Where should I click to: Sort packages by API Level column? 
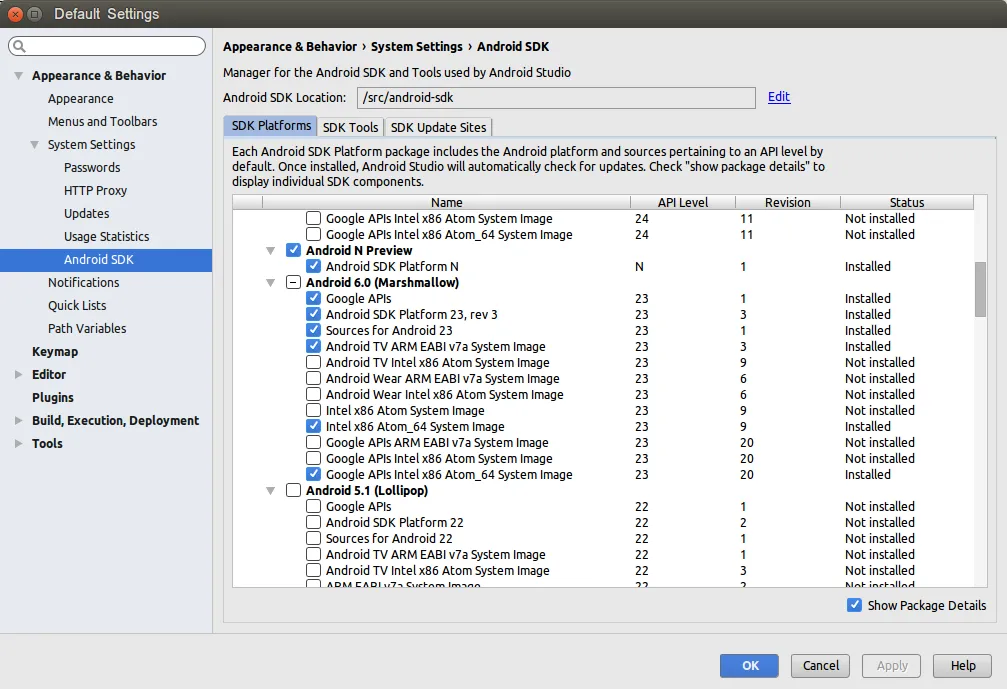682,202
